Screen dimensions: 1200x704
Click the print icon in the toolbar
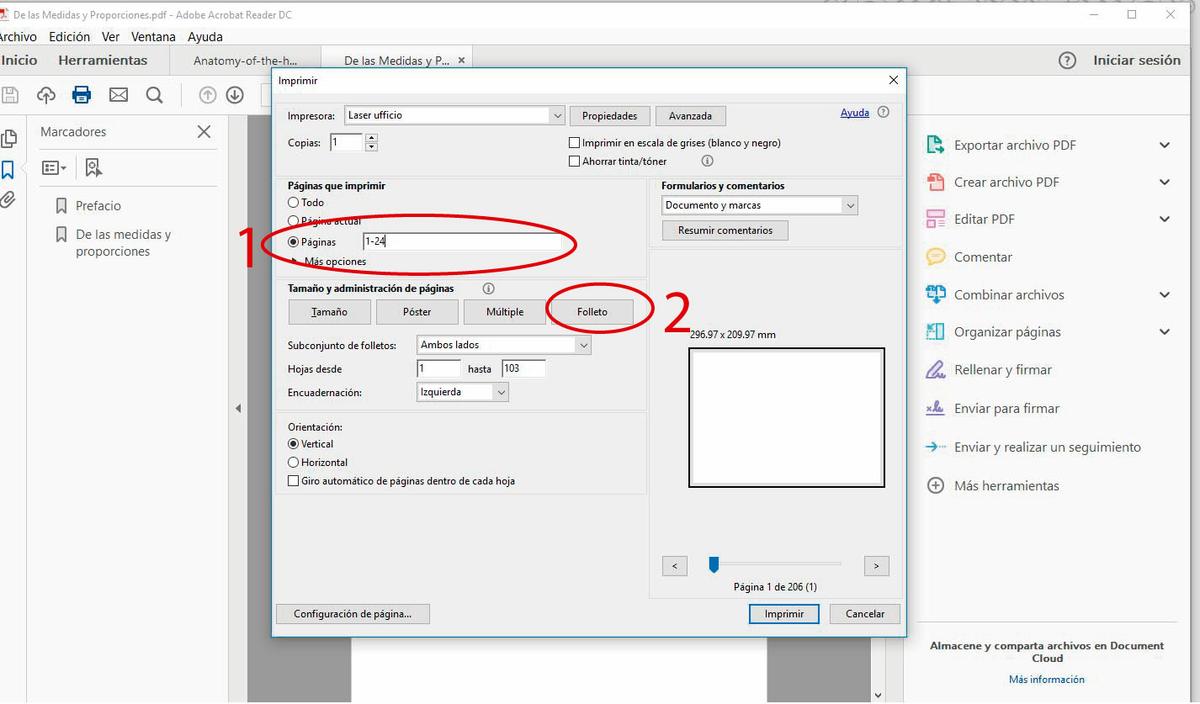click(x=82, y=95)
